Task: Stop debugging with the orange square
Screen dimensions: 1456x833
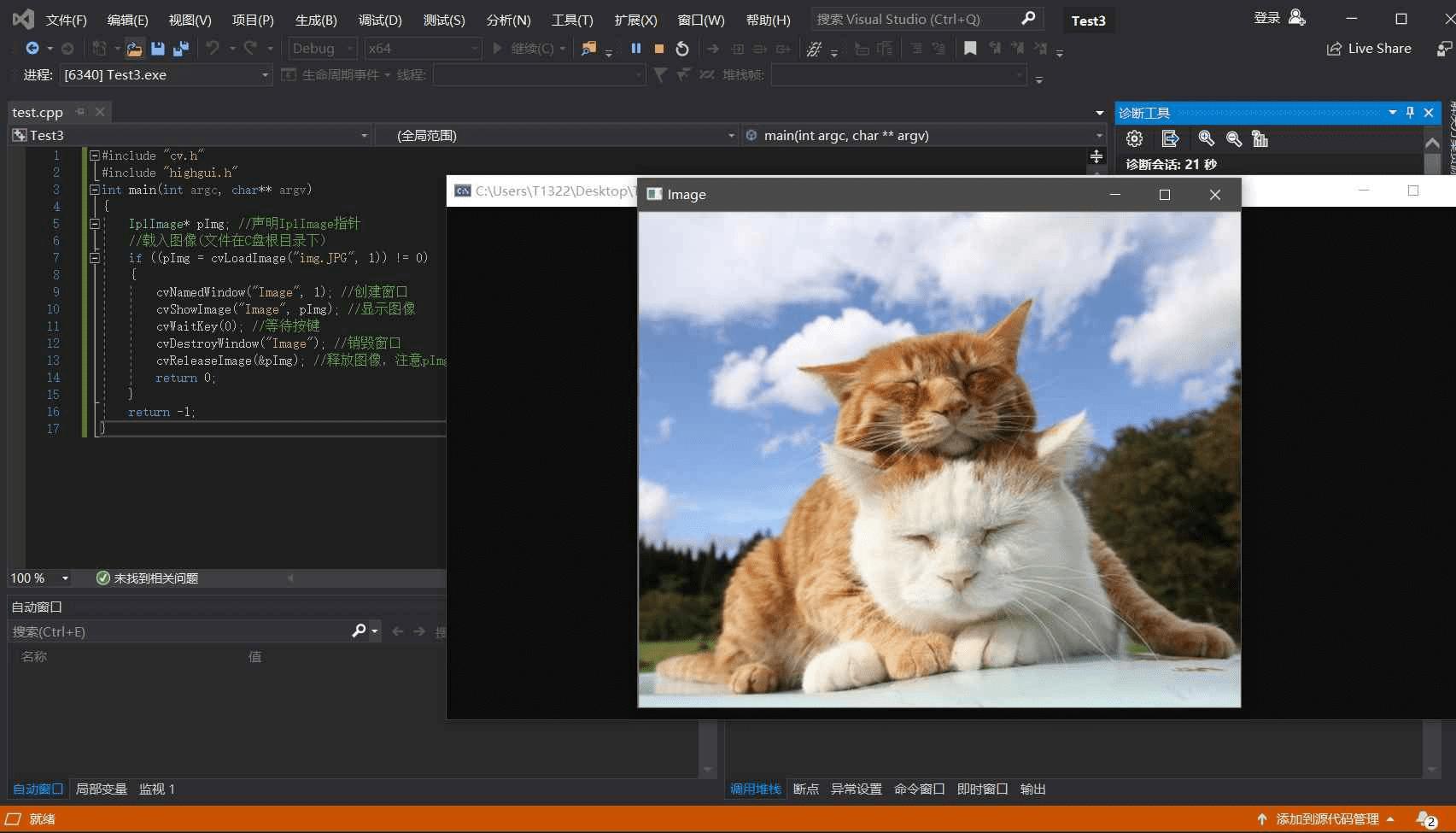Action: (x=659, y=49)
